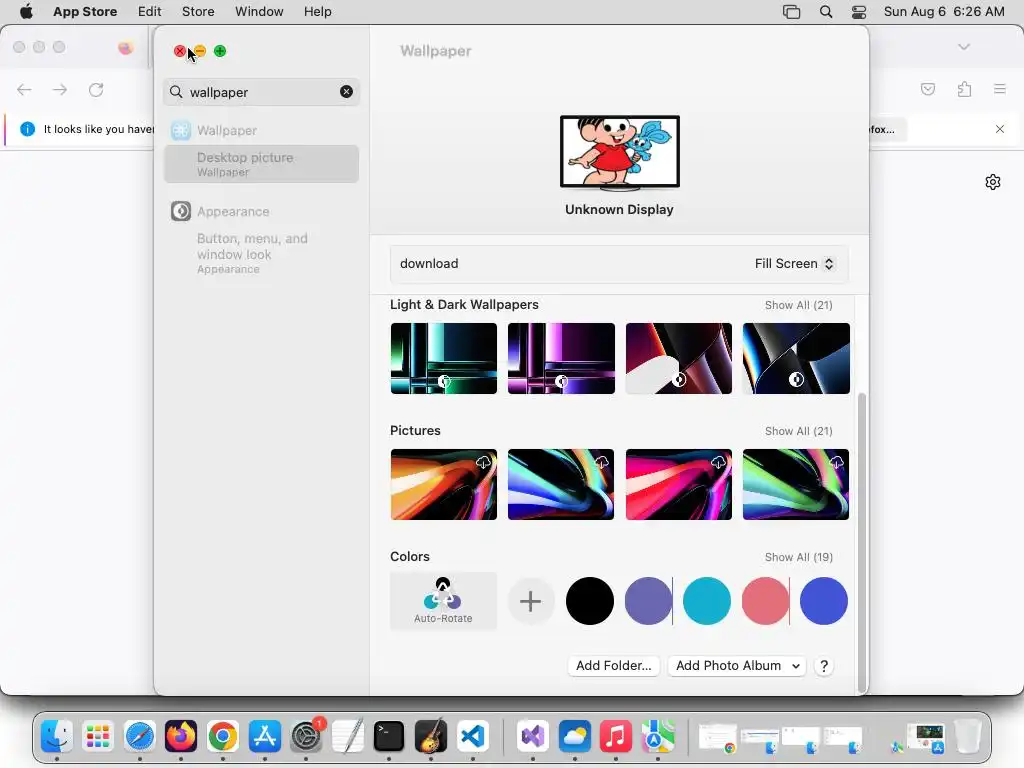Download the pink-red swirl picture via cloud icon
This screenshot has height=768, width=1024.
(718, 462)
